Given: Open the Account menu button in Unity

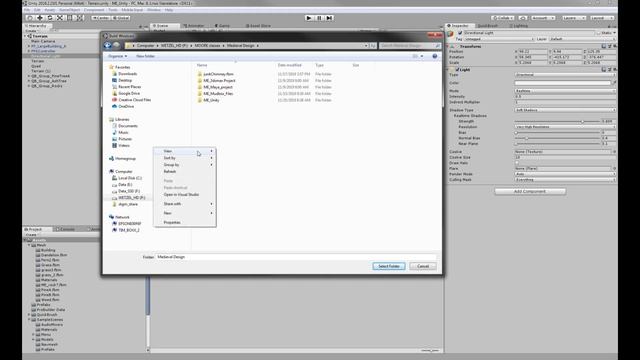Looking at the screenshot, I should (x=543, y=18).
